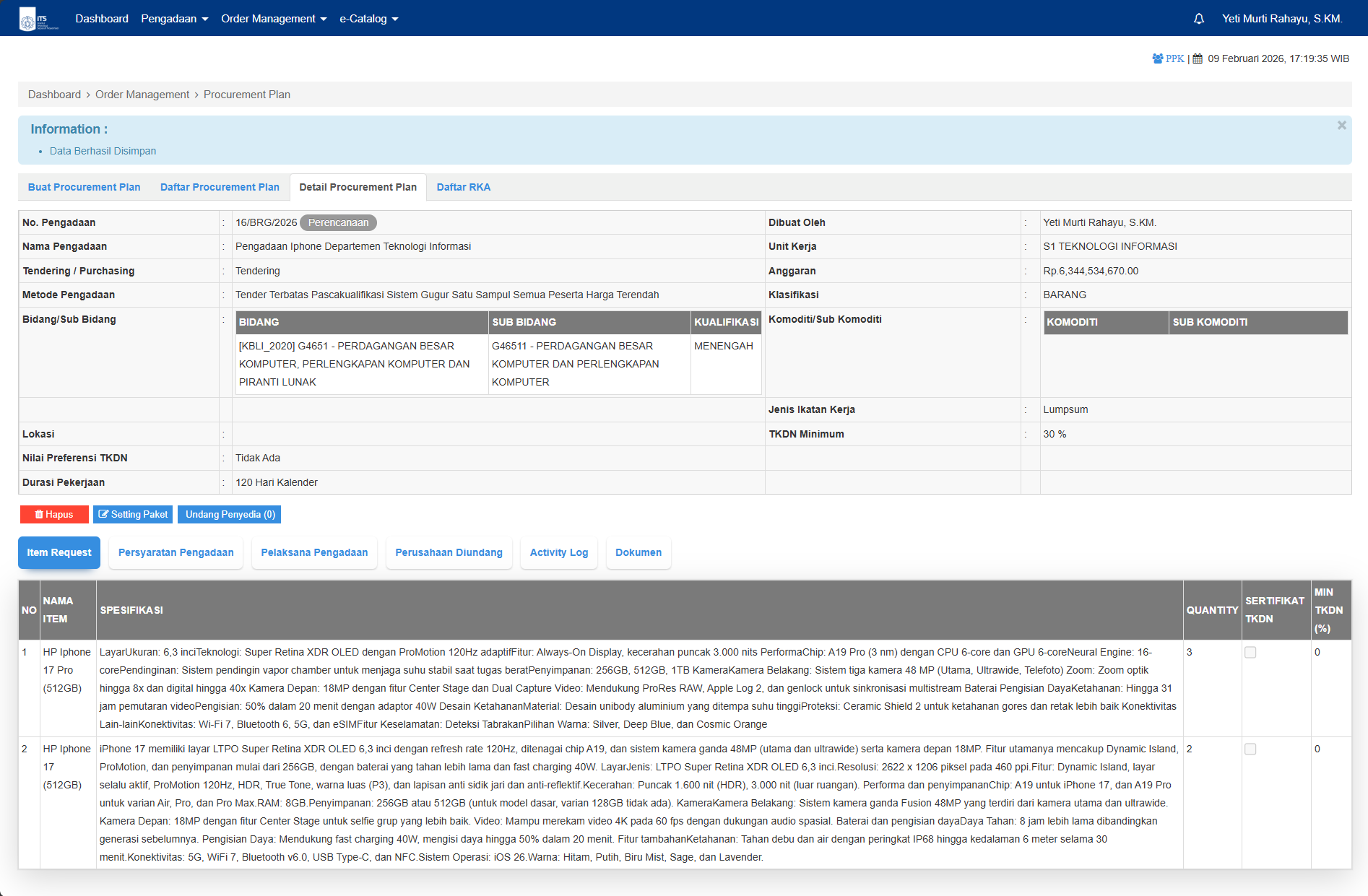This screenshot has height=896, width=1368.
Task: Switch to Daftar Procurement Plan tab
Action: pyautogui.click(x=220, y=187)
